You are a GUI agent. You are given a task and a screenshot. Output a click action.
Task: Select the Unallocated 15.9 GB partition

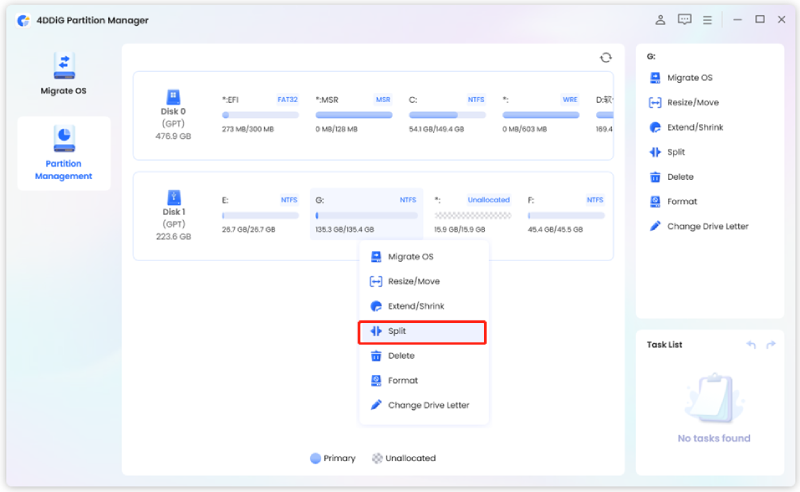point(472,214)
